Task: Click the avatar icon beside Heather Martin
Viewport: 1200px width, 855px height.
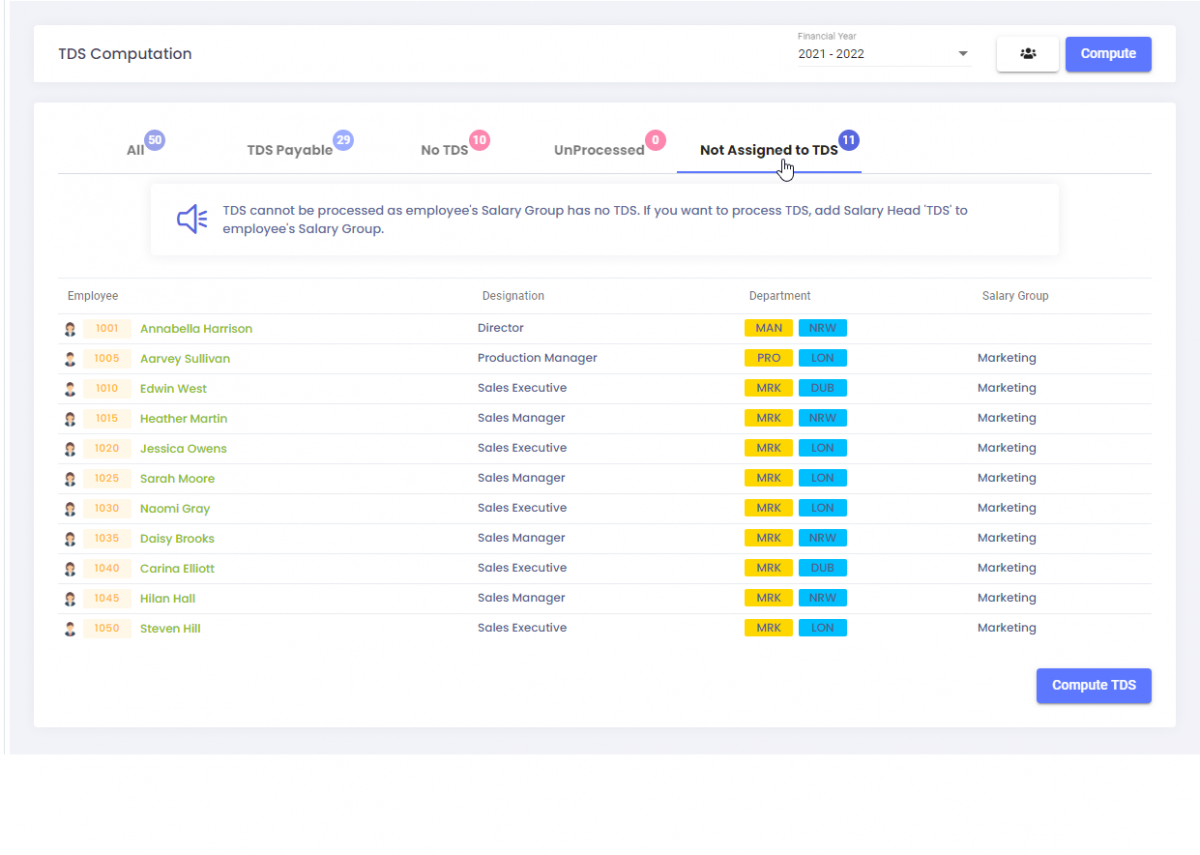Action: click(x=69, y=418)
